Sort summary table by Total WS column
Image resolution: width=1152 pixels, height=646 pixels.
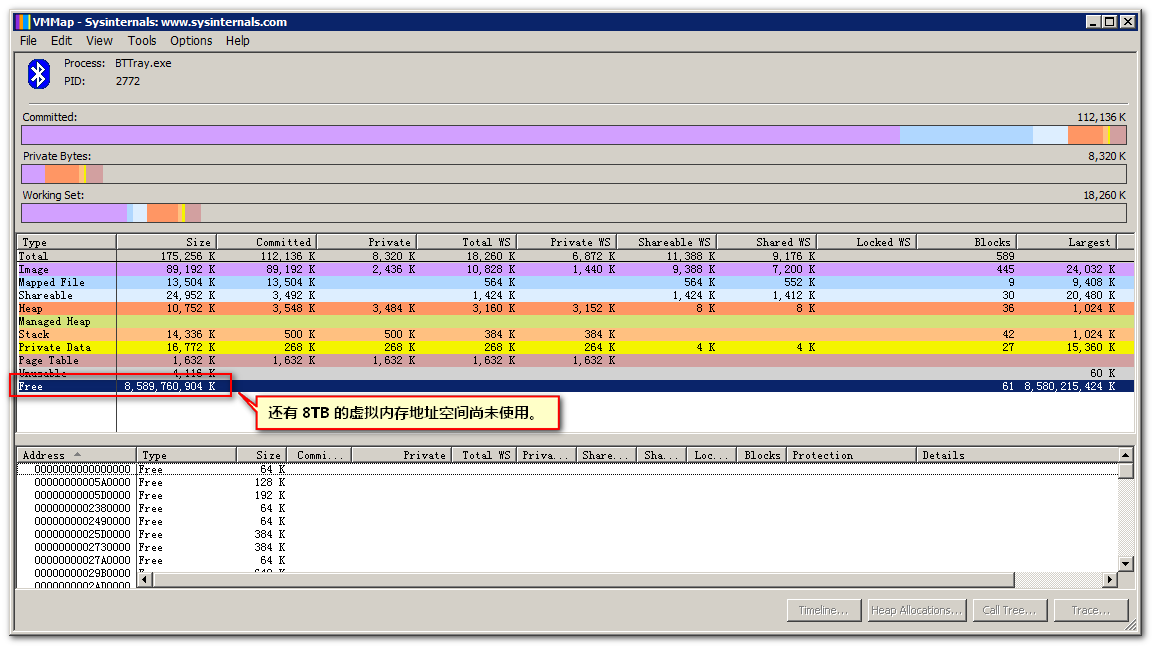pos(466,242)
